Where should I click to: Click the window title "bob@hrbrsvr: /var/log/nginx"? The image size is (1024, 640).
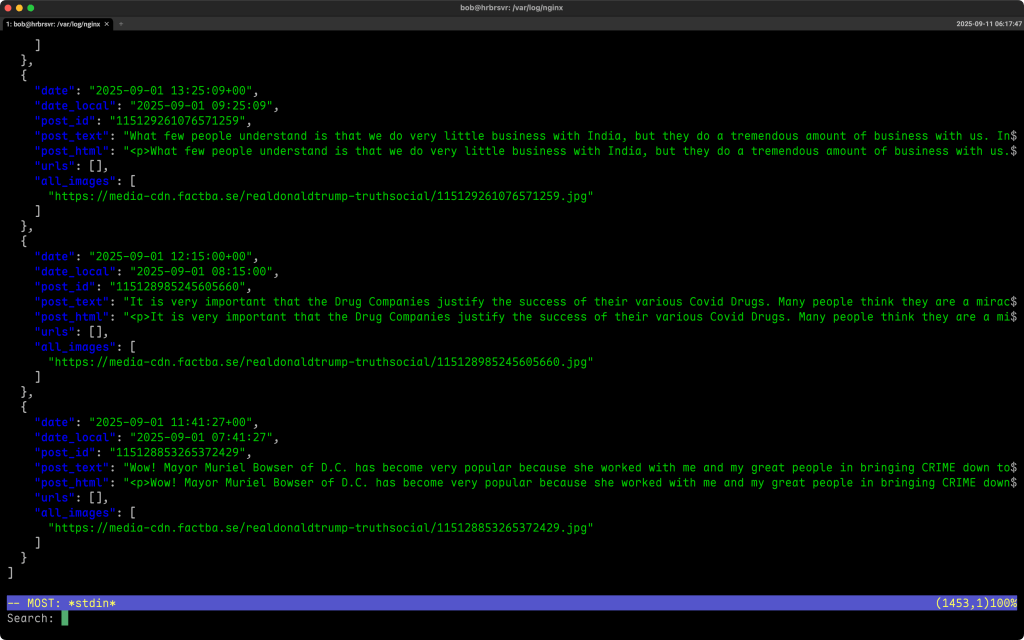click(x=512, y=8)
